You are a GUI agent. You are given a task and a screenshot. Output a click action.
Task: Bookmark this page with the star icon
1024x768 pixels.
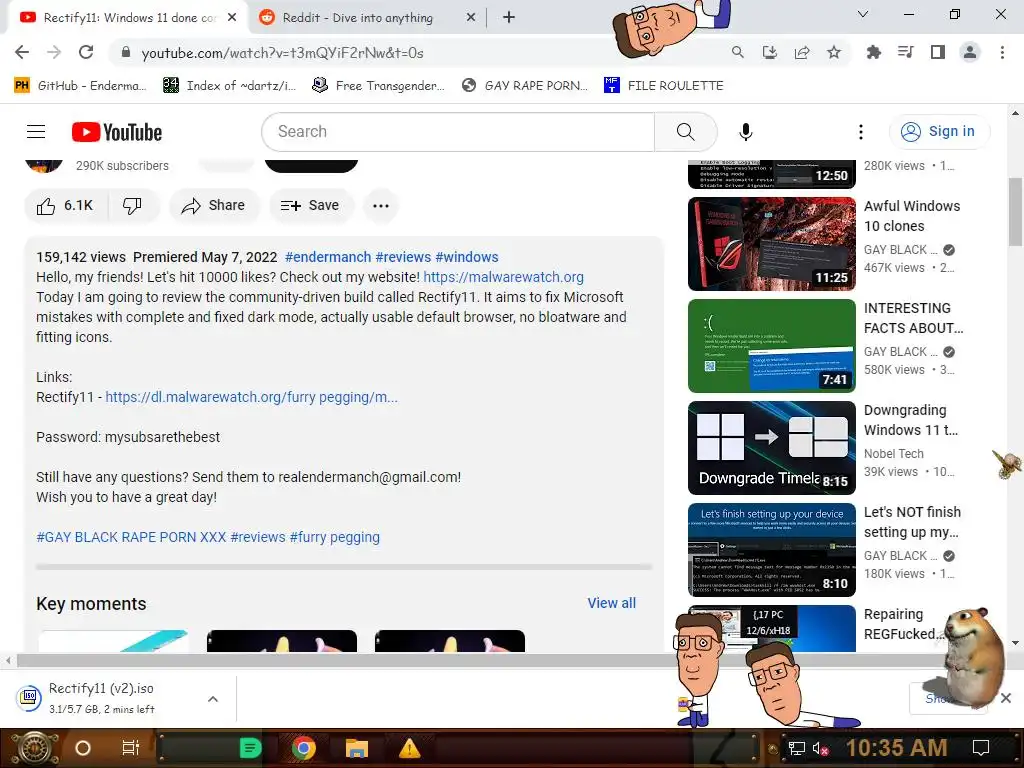pos(834,52)
